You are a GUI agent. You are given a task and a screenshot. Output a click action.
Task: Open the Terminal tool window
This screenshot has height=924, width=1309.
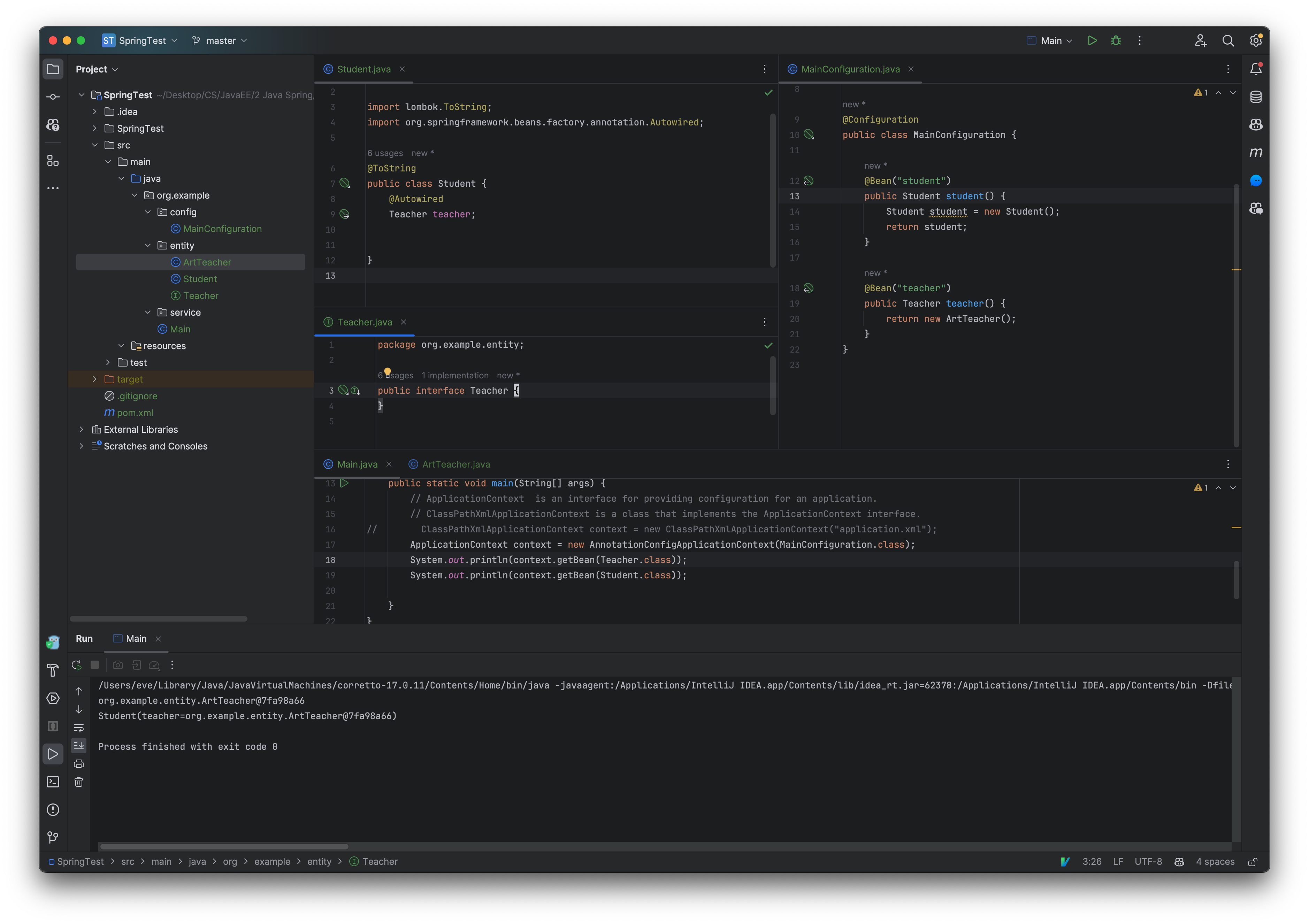[53, 781]
